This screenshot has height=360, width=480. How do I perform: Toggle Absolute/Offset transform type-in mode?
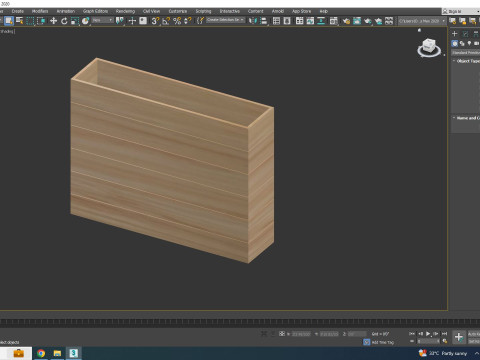282,334
